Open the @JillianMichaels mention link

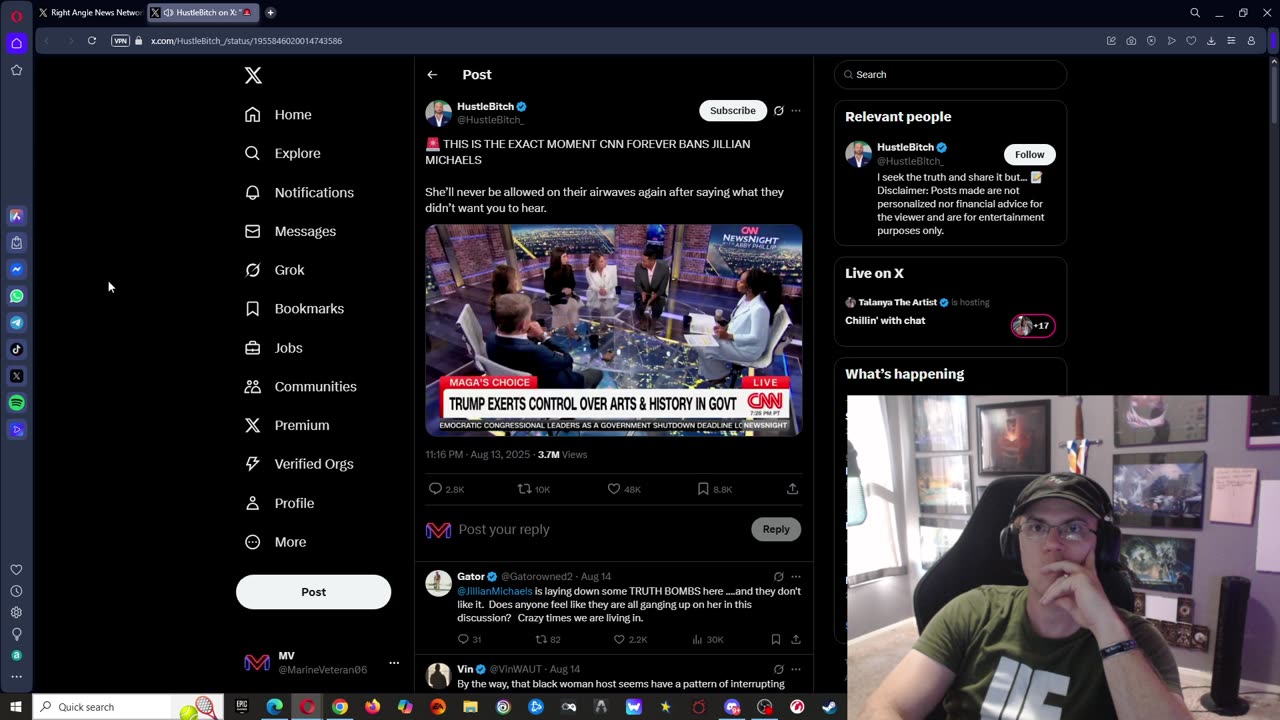click(495, 591)
